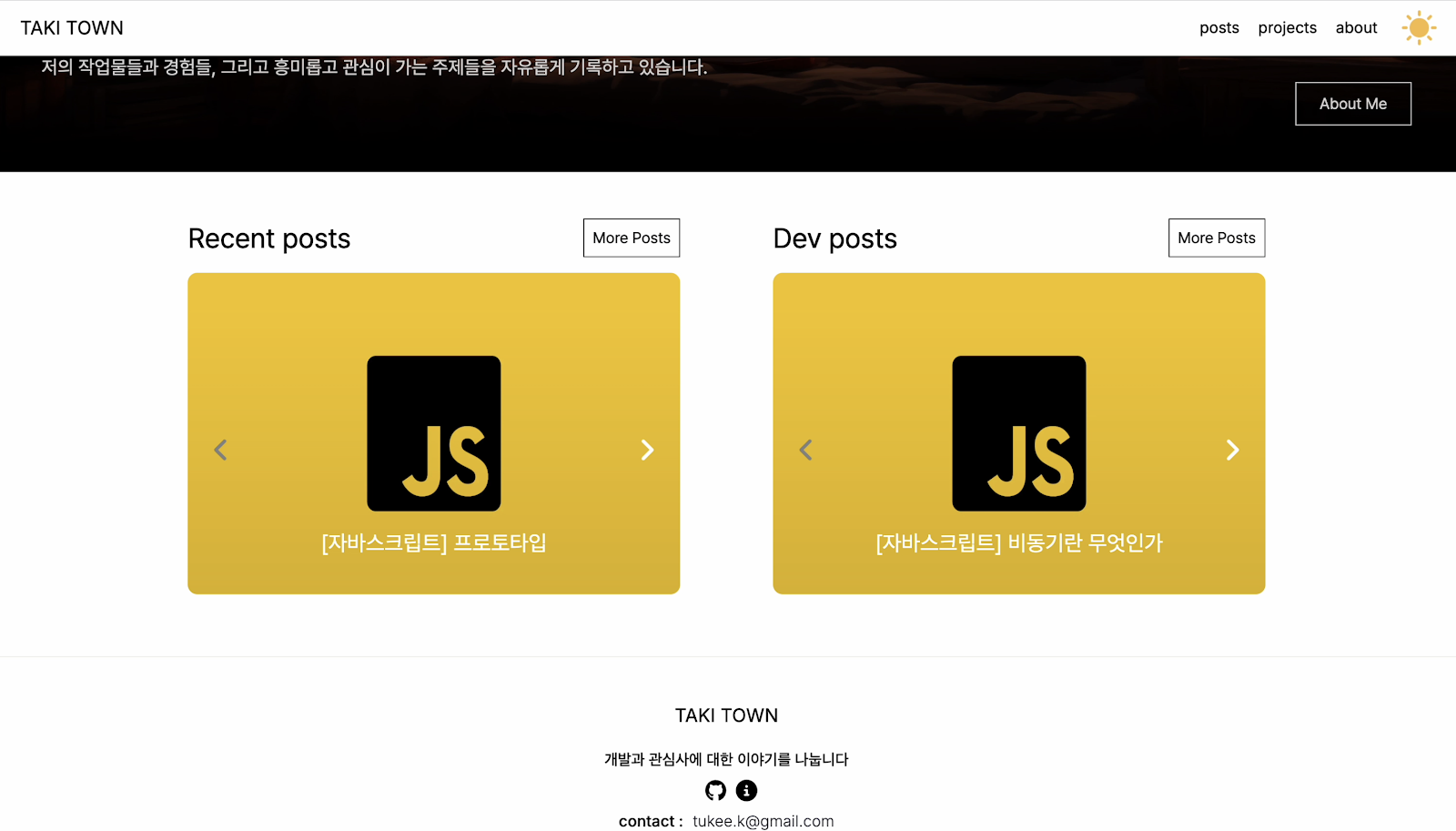Open the GitHub icon link in footer
Screen dimensions: 1456x831
[716, 790]
